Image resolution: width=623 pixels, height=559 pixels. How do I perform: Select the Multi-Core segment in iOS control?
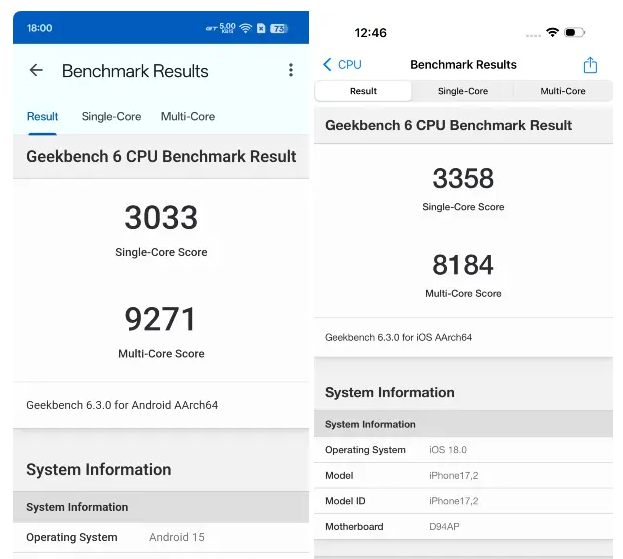click(562, 91)
